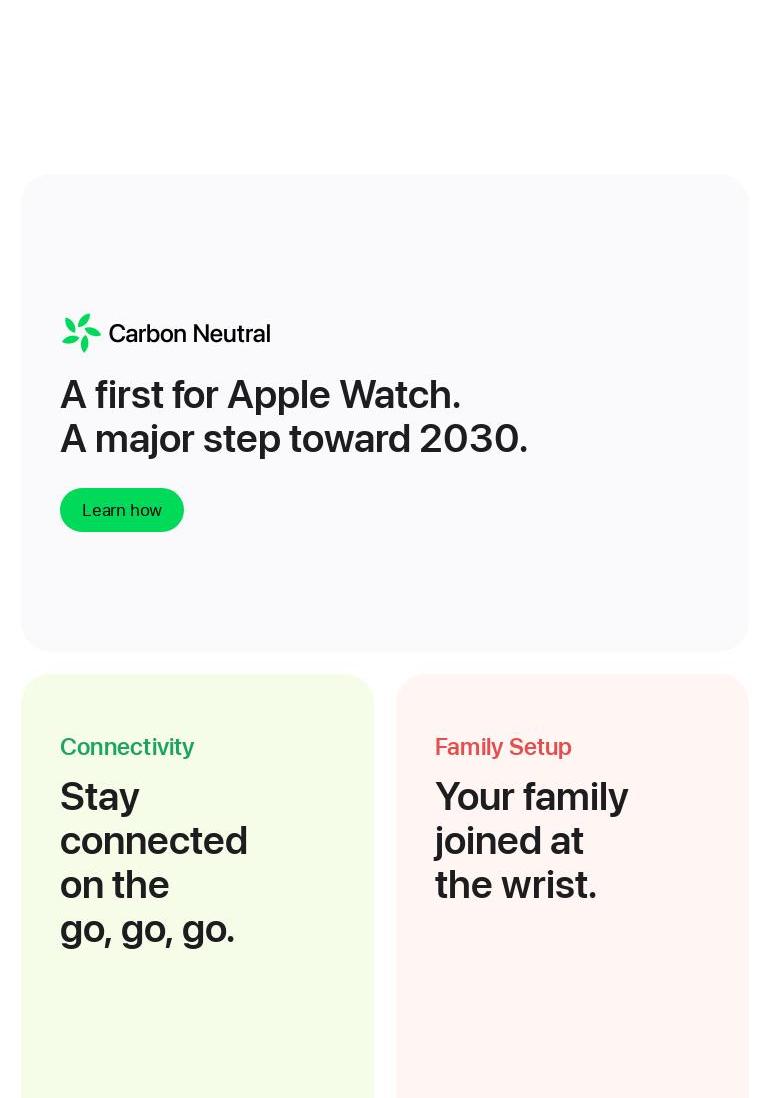Click the "2030." text in the headline
This screenshot has height=1098, width=770.
point(474,439)
